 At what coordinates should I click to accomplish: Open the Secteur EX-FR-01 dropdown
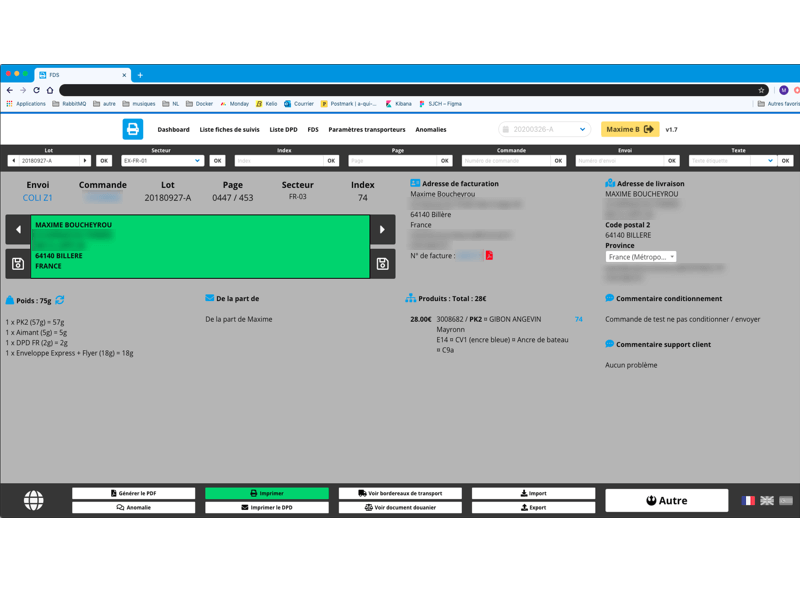click(162, 160)
